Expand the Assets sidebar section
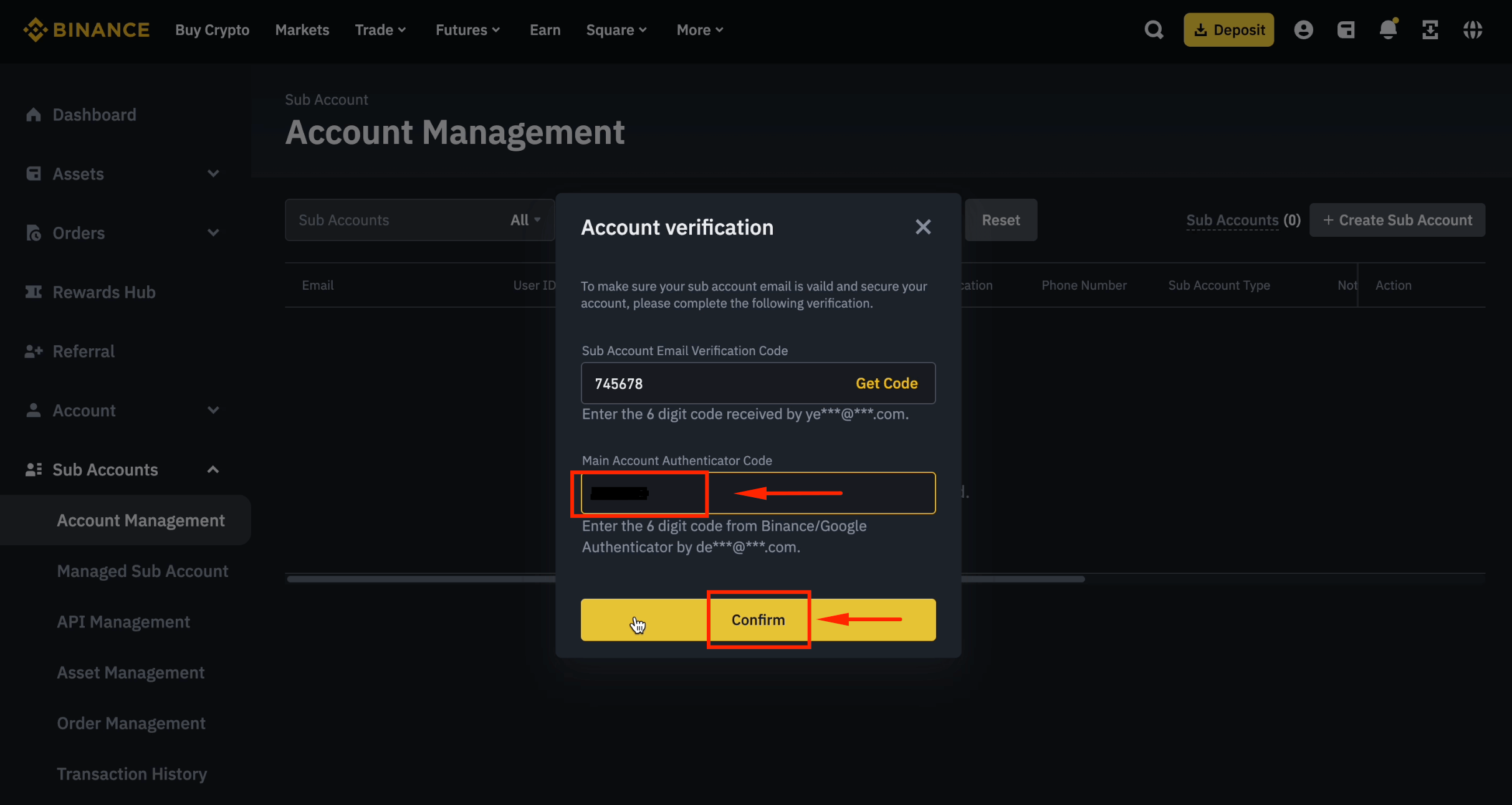Screen dimensions: 1512x805 [x=213, y=174]
